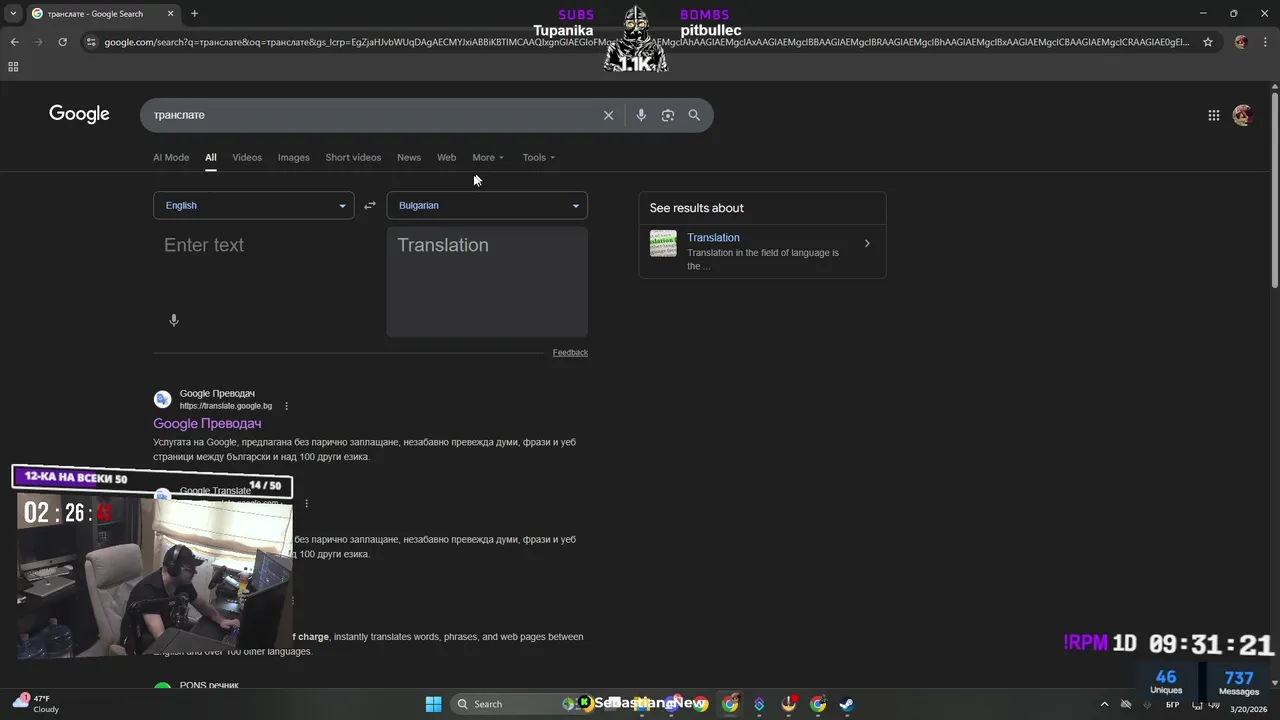Click the translate.google.bg URL
1280x720 pixels.
(226, 406)
